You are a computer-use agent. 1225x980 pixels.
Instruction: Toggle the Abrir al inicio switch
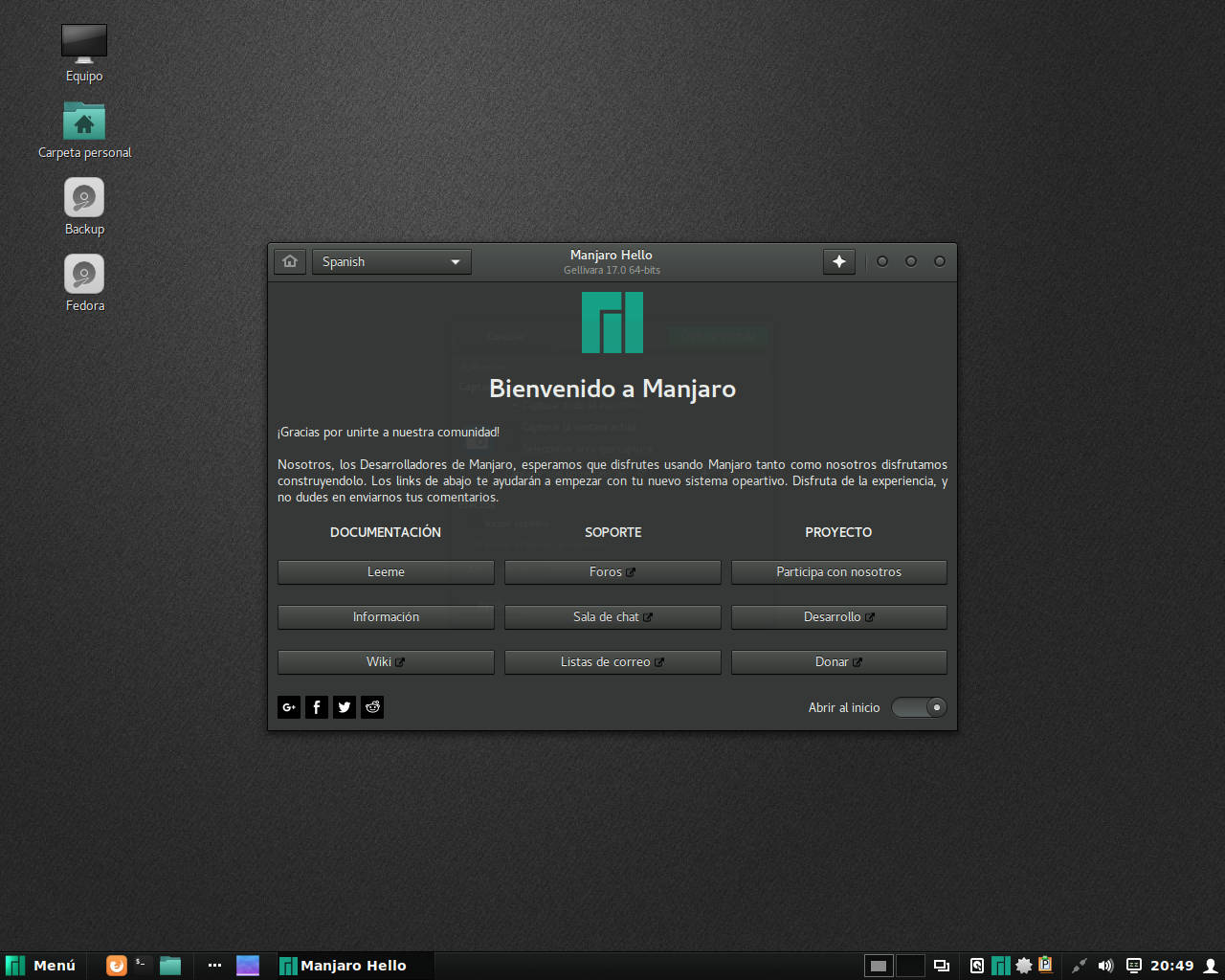919,707
